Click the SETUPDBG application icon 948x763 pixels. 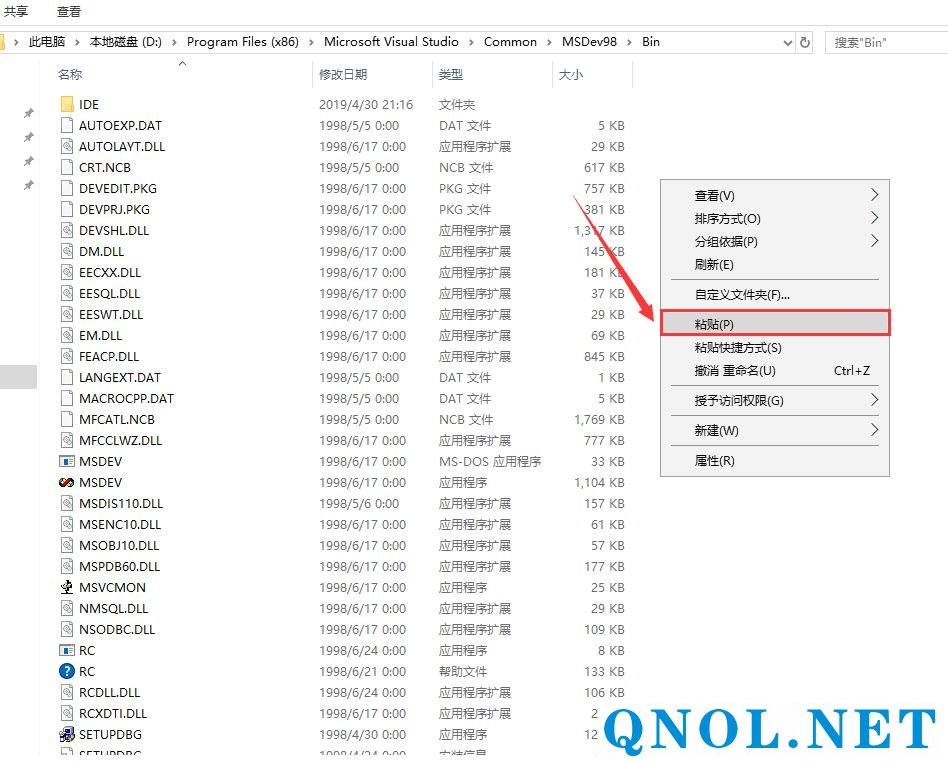67,735
